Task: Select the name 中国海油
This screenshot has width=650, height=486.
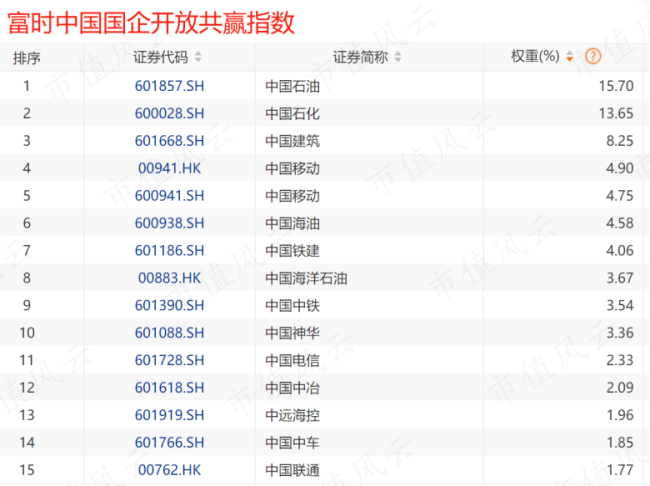Action: coord(293,224)
